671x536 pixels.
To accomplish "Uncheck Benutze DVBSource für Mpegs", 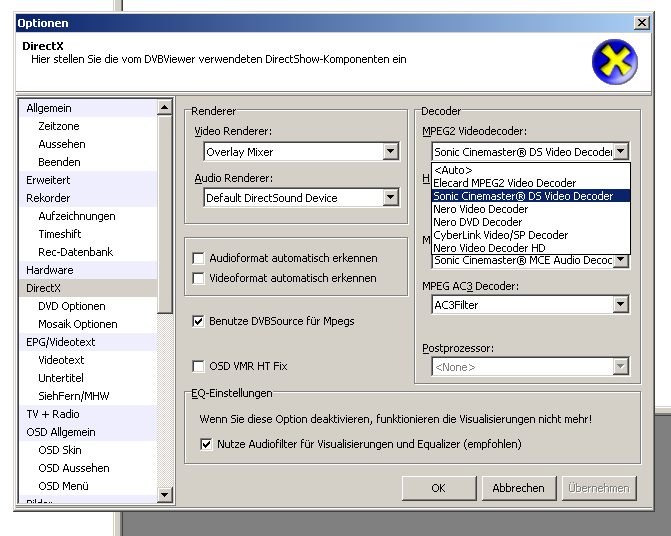I will pyautogui.click(x=199, y=321).
